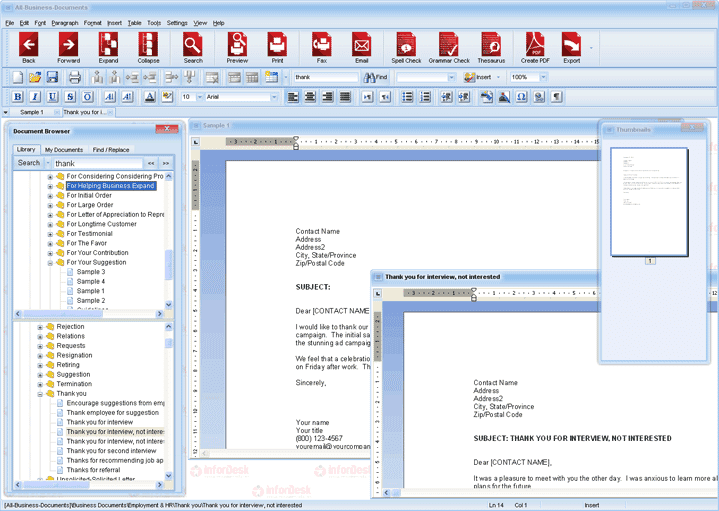Open the Insert dropdown arrow
719x511 pixels.
click(499, 77)
